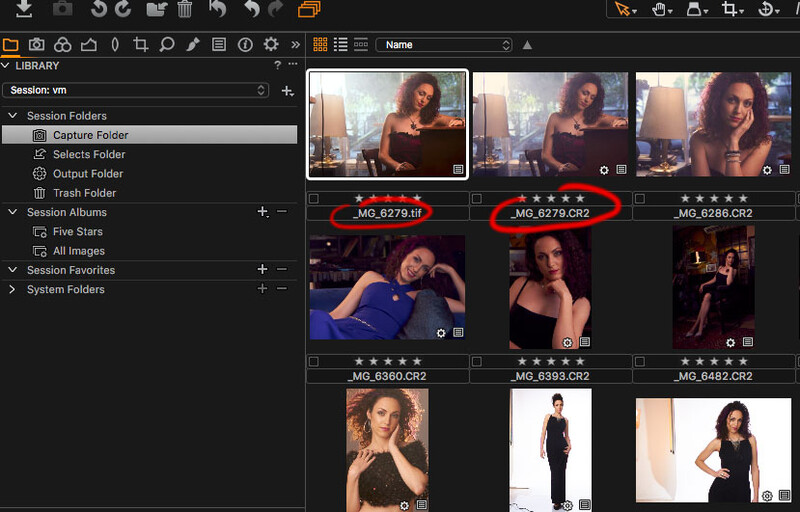Add a Session Favorite with plus
The height and width of the screenshot is (512, 800).
pos(262,269)
